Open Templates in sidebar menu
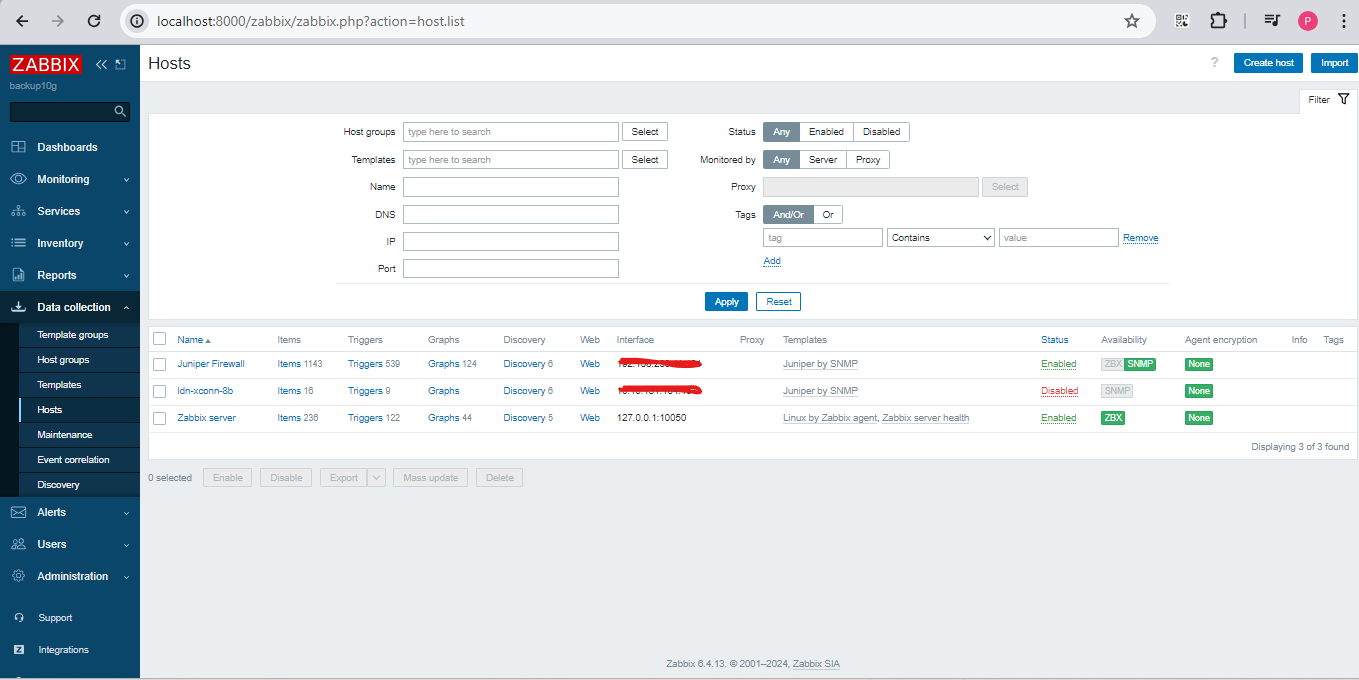The image size is (1359, 680). (59, 385)
